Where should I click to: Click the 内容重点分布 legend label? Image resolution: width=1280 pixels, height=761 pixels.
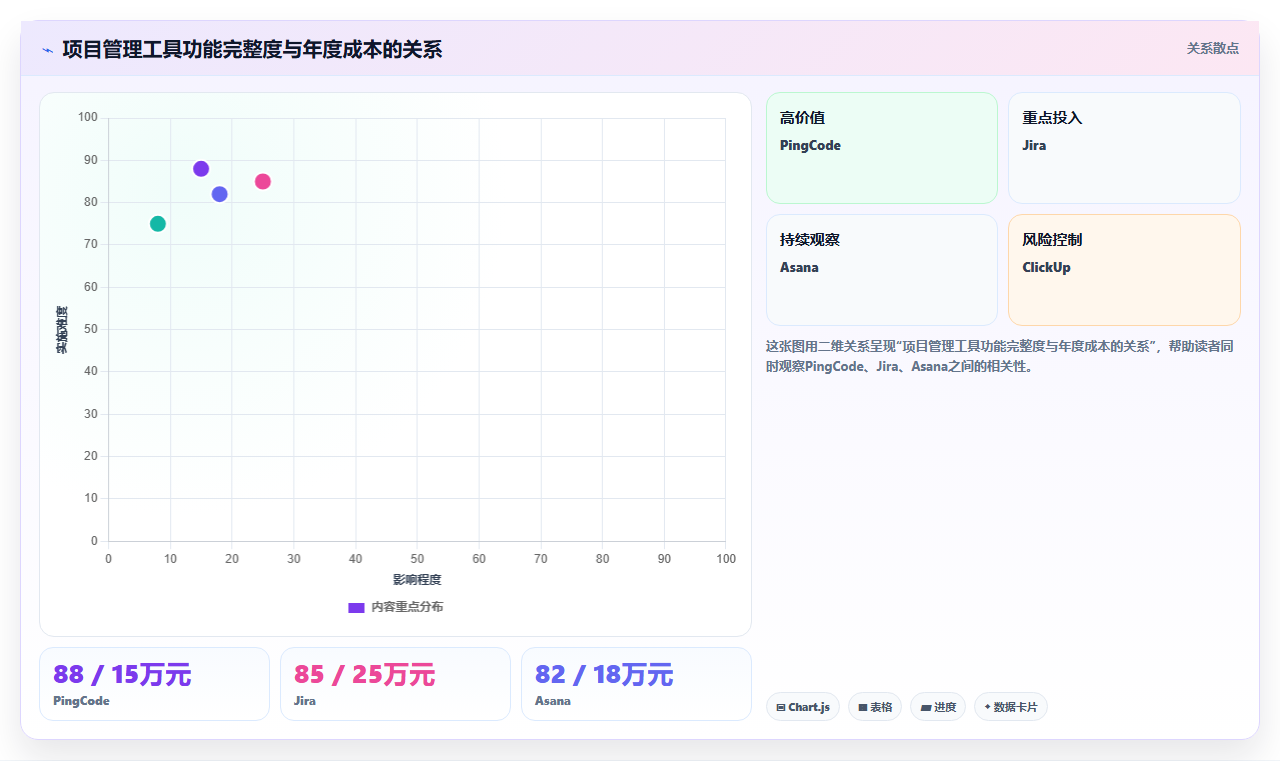pyautogui.click(x=407, y=607)
